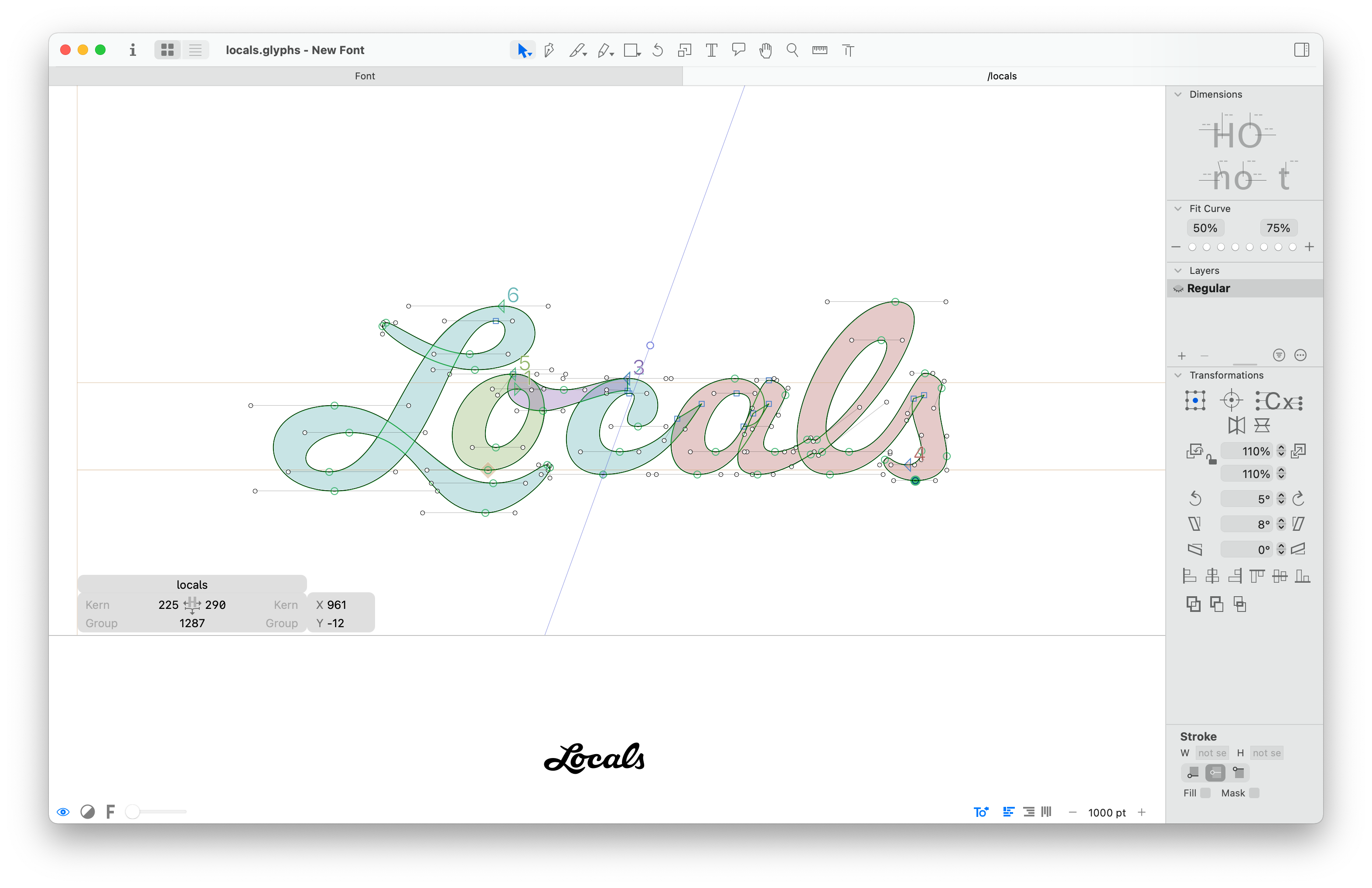Click the 50% Fit Curve button
Viewport: 1372px width, 888px height.
coord(1205,229)
